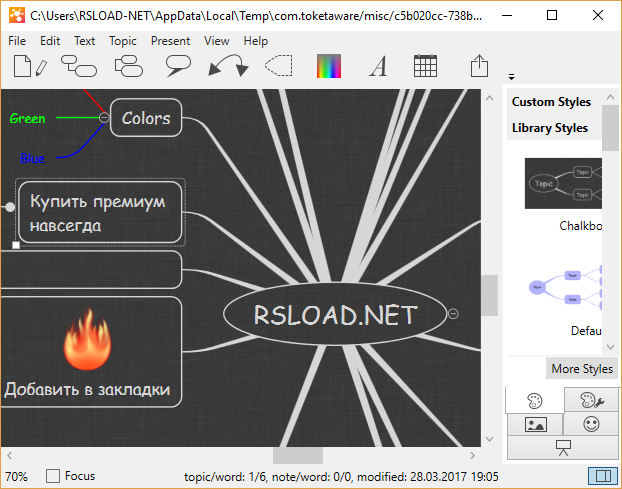Click canvas scroll left arrow
622x489 pixels.
click(x=10, y=455)
